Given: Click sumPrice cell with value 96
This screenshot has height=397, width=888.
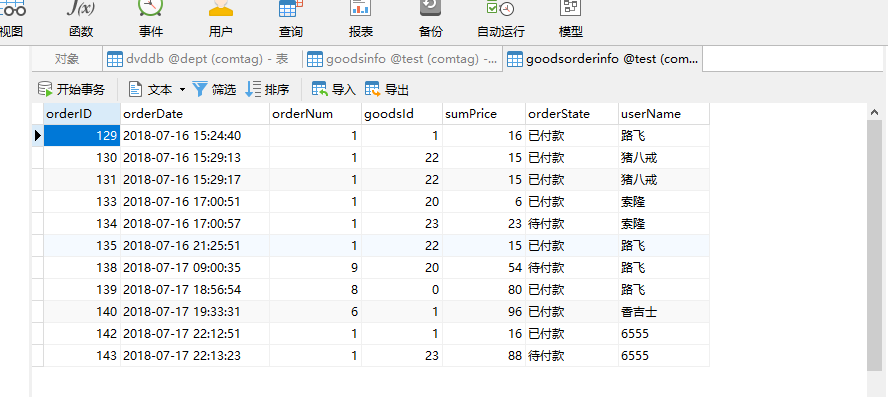Looking at the screenshot, I should coord(484,311).
